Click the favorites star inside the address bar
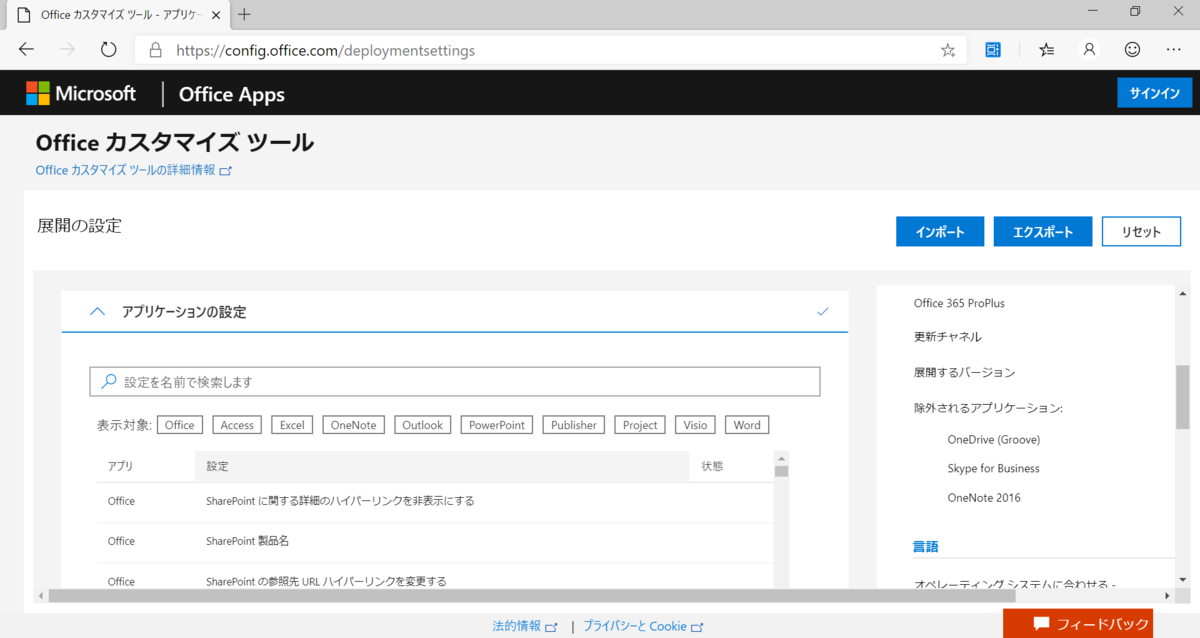This screenshot has width=1200, height=638. click(x=947, y=49)
